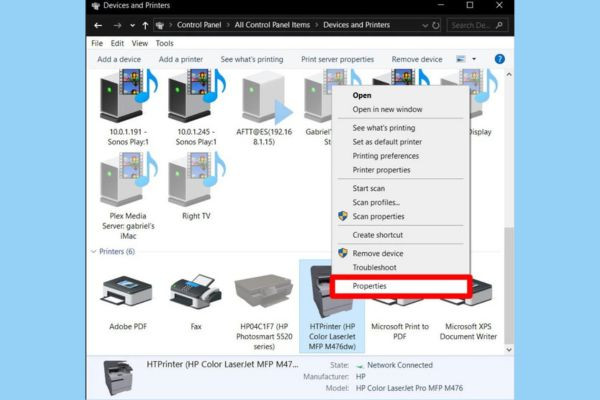Open the File menu
The width and height of the screenshot is (600, 400).
click(x=97, y=43)
